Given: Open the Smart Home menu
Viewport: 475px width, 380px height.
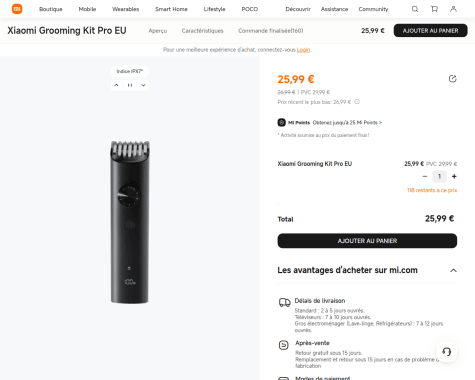Looking at the screenshot, I should pyautogui.click(x=171, y=9).
